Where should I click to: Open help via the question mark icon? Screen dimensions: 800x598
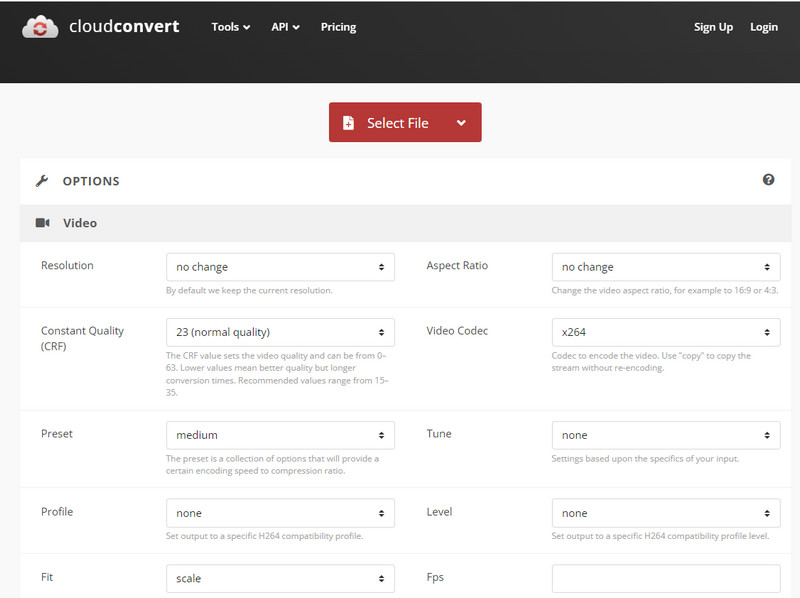[768, 180]
